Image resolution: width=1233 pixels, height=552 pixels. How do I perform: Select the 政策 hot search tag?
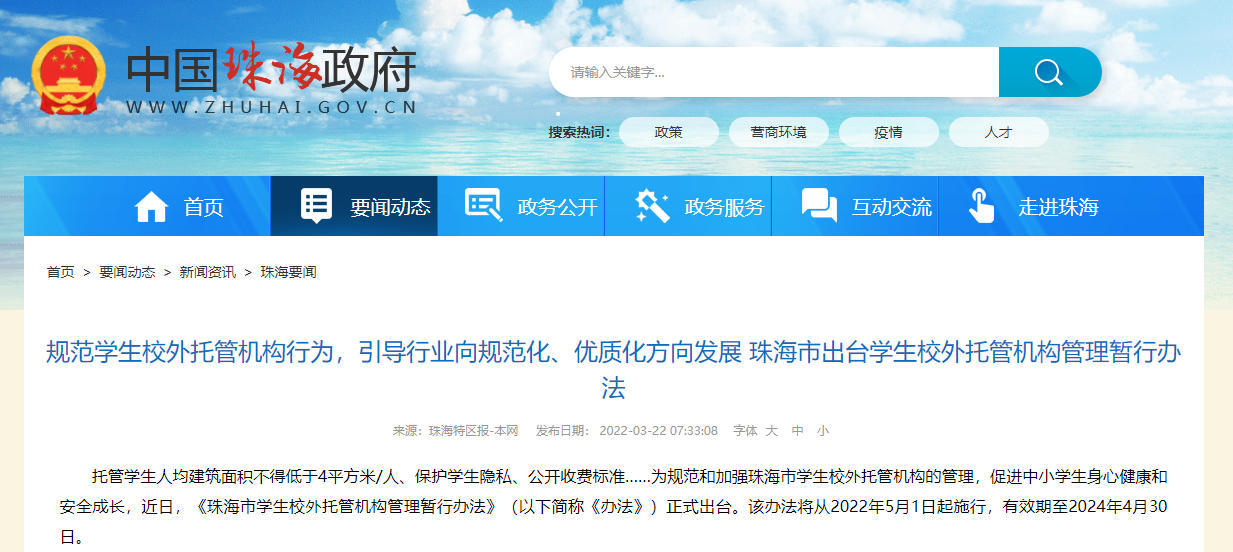click(669, 132)
